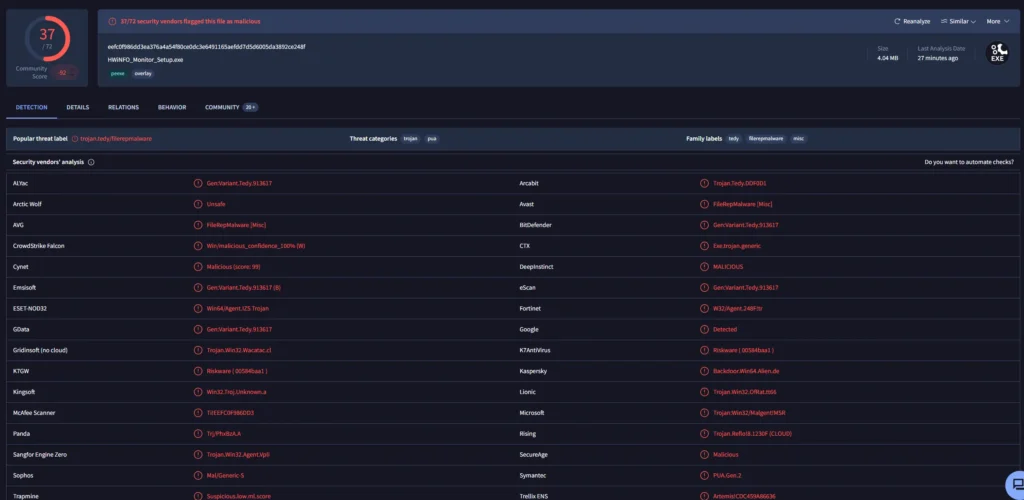The image size is (1024, 500).
Task: Select the peexe file tag
Action: point(118,73)
